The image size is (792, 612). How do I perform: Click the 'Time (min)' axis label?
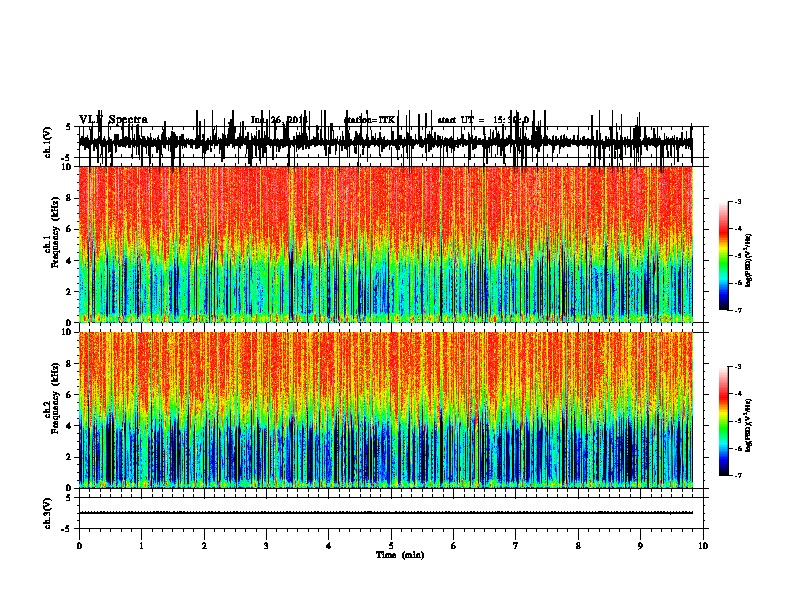(400, 555)
